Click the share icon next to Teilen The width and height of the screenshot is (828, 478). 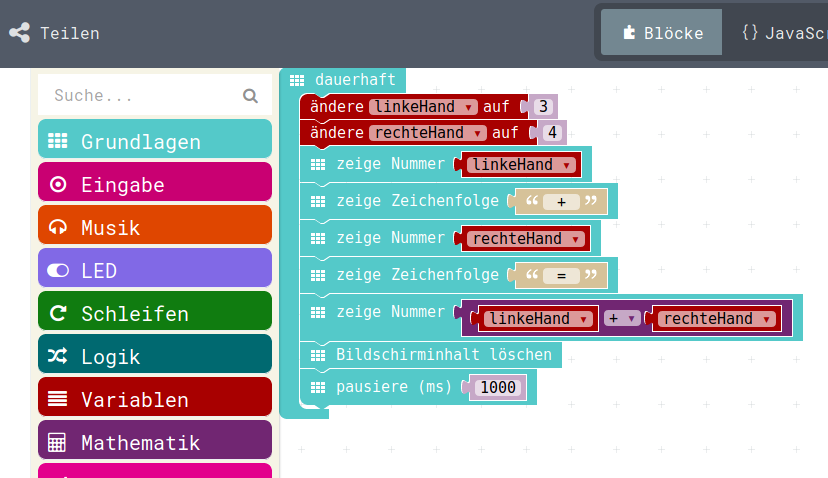[20, 33]
